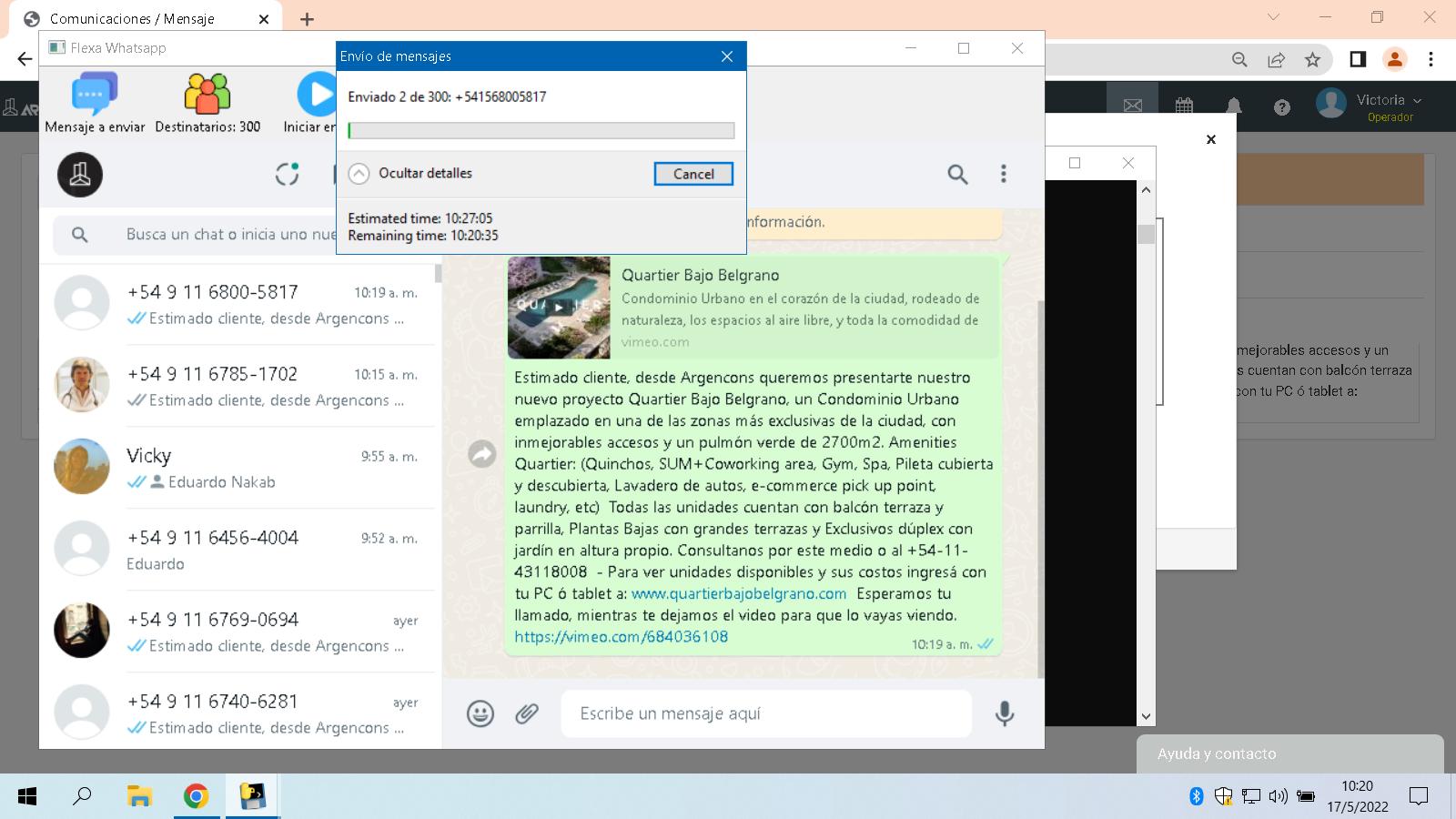
Task: Search within the open chat magnifier icon
Action: (x=957, y=174)
